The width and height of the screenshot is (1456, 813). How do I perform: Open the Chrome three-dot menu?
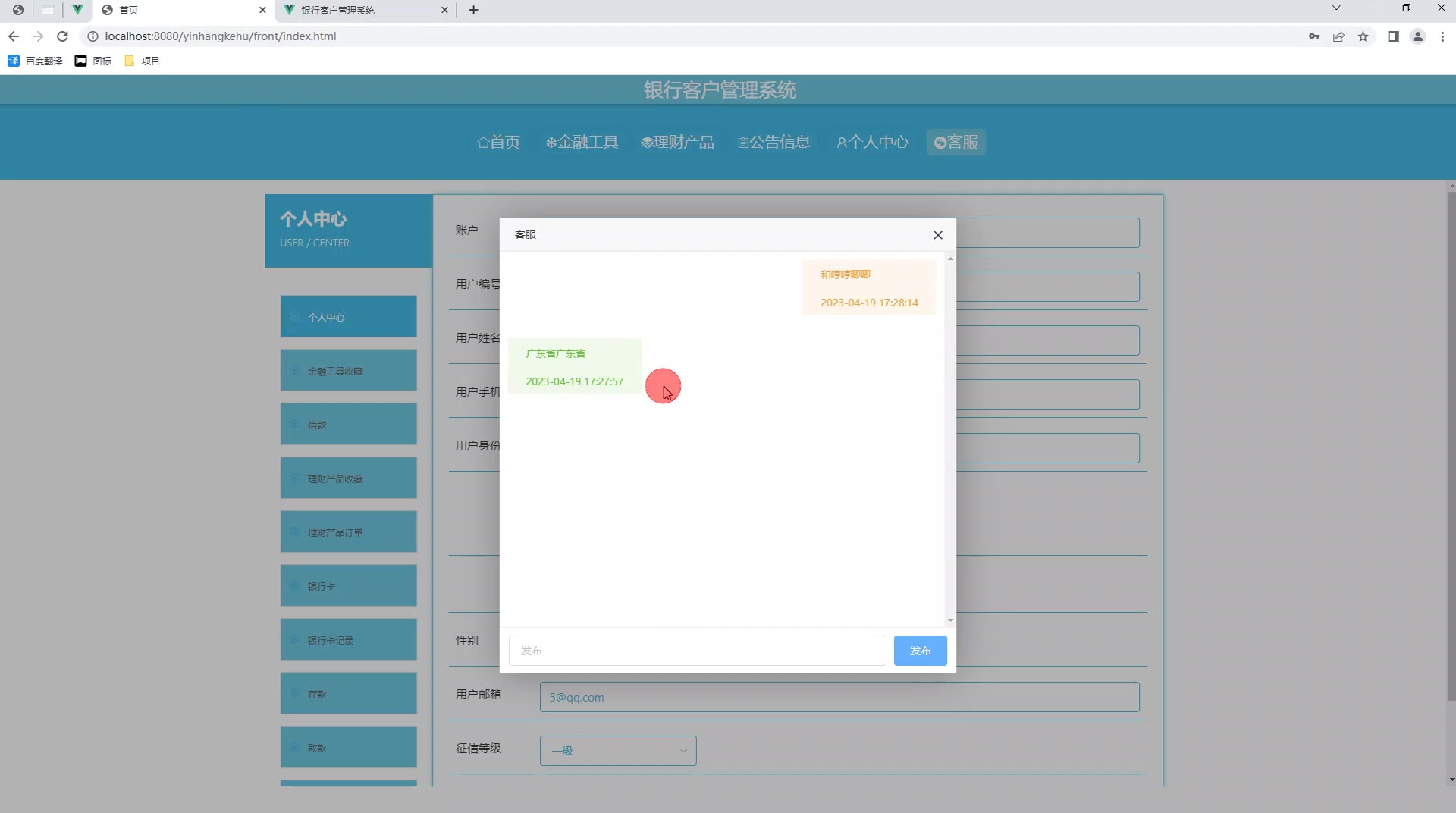click(x=1442, y=36)
